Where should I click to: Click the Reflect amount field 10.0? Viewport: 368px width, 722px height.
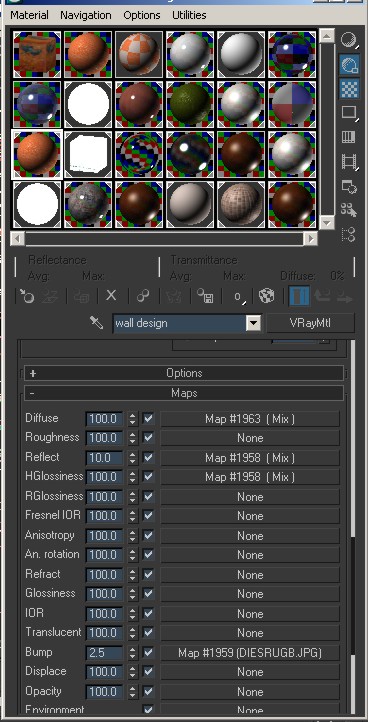(105, 458)
